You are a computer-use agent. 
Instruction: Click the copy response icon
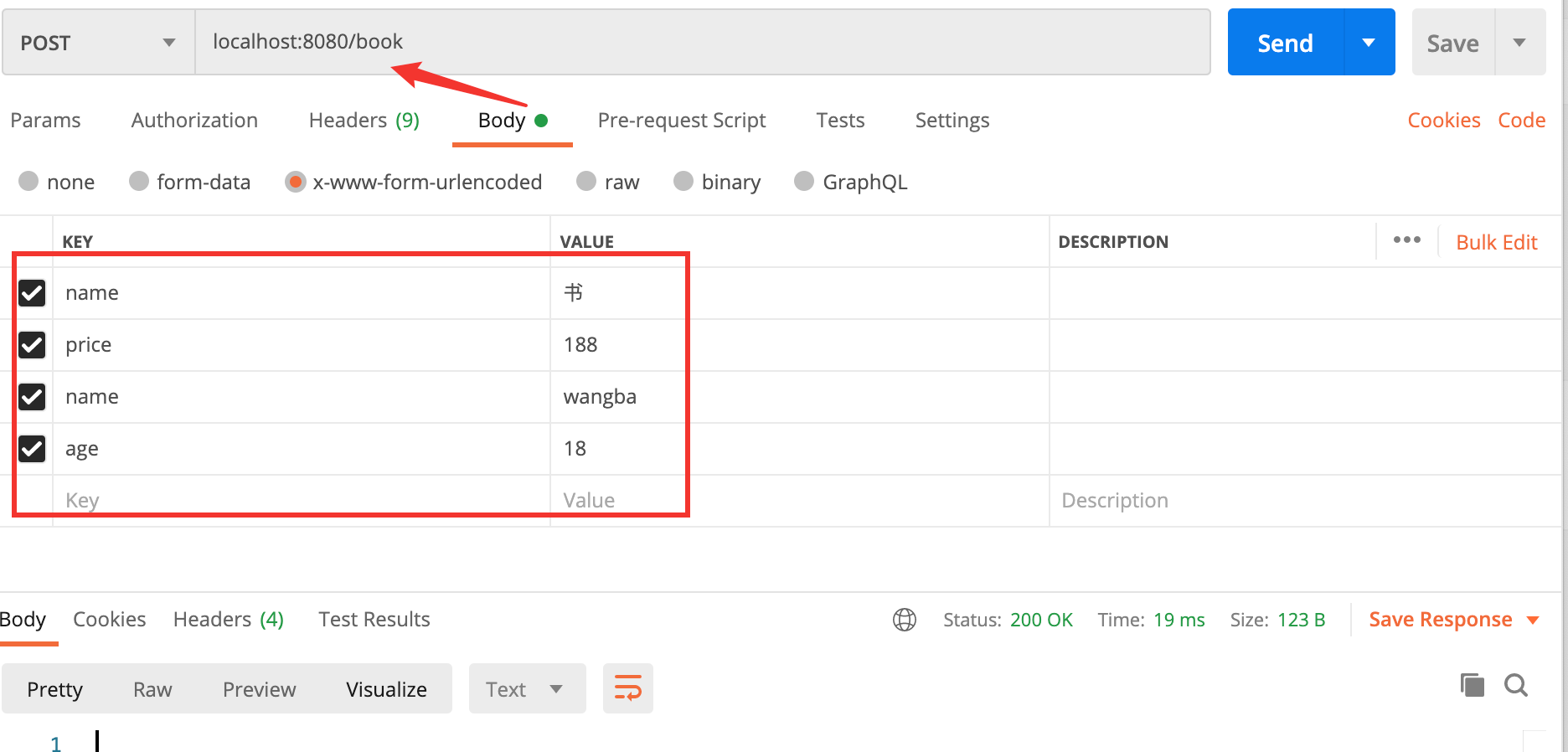1472,685
